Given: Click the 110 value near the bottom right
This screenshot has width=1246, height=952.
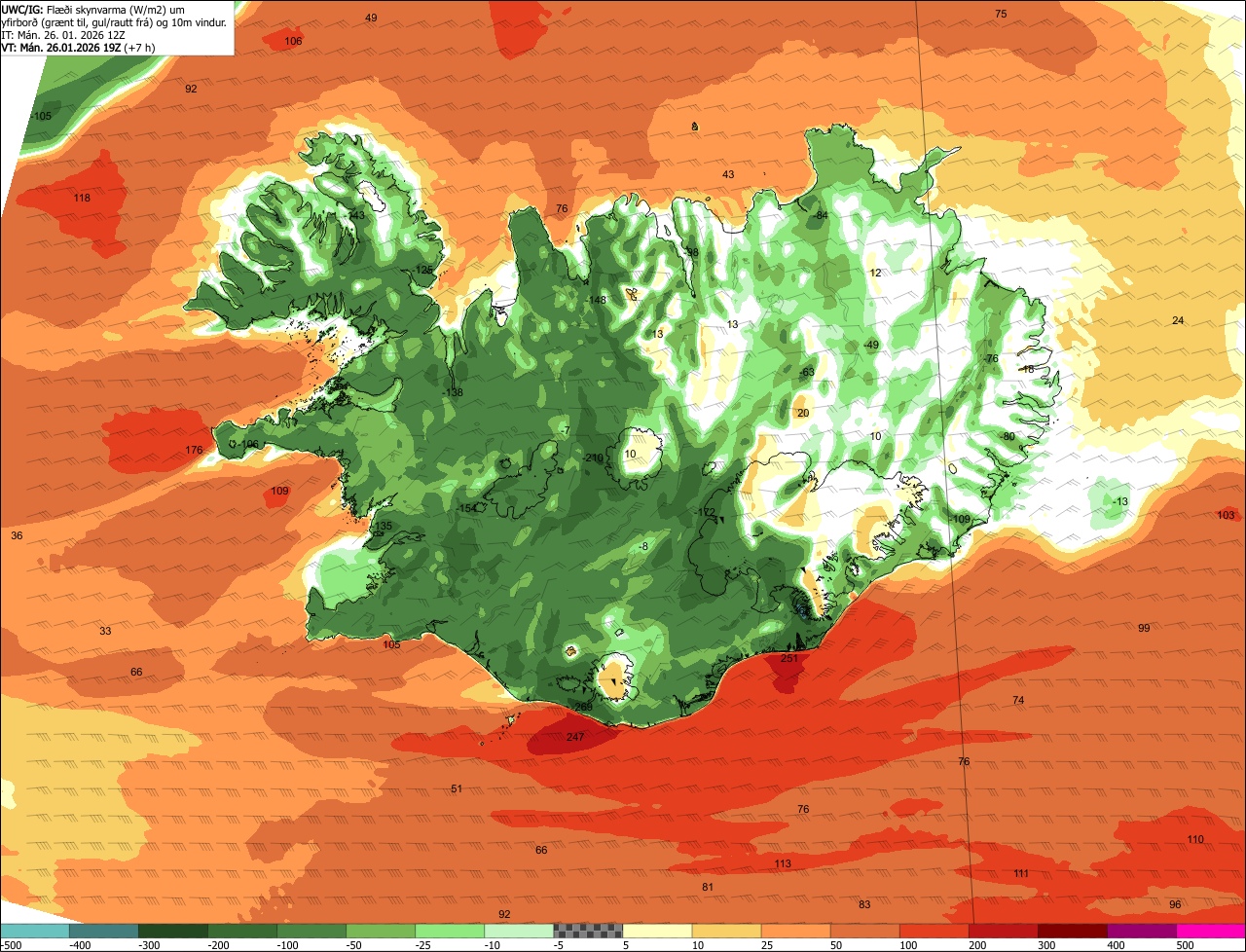Looking at the screenshot, I should pos(1195,840).
